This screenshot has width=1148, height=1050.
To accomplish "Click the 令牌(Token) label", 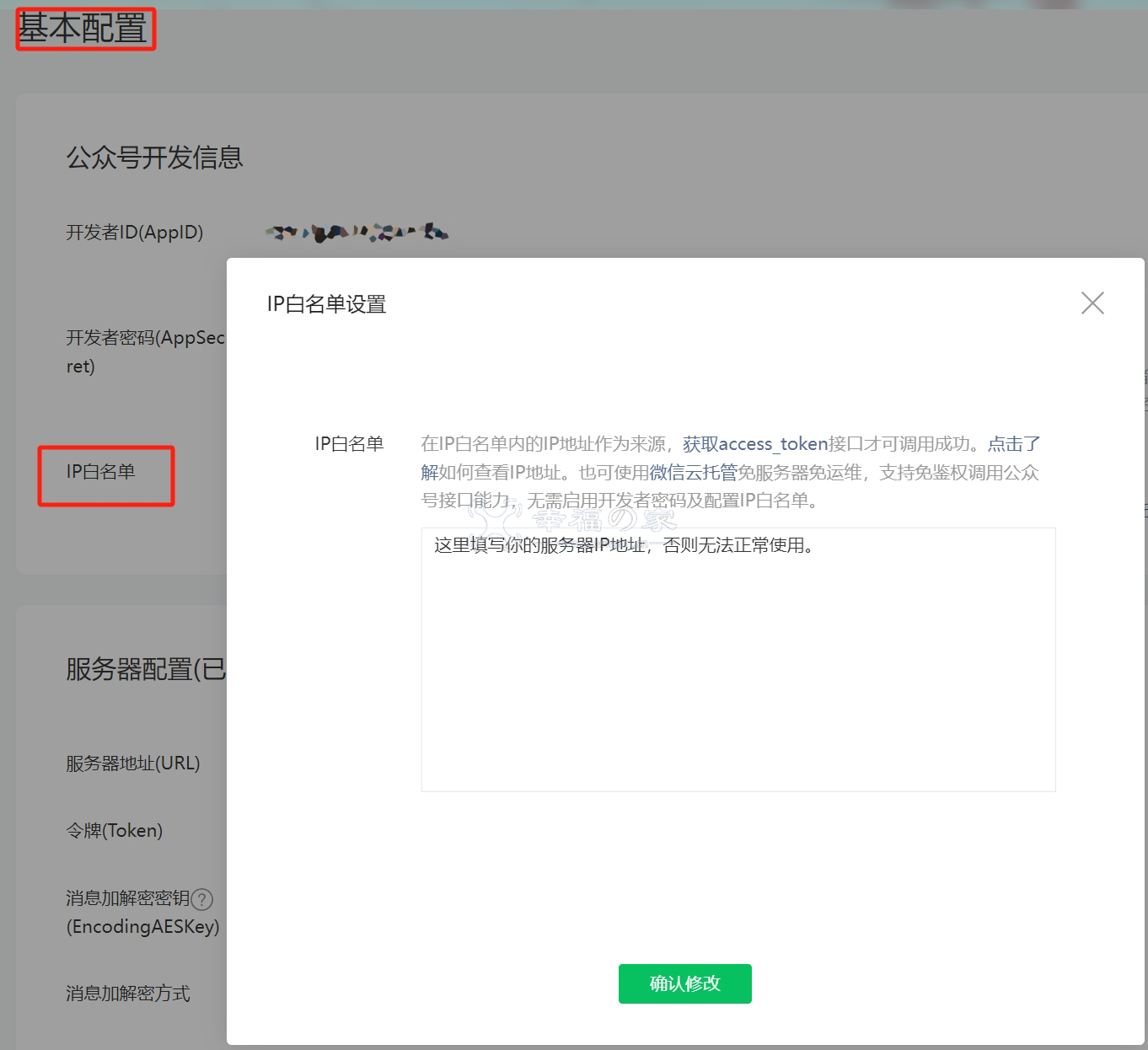I will tap(115, 831).
